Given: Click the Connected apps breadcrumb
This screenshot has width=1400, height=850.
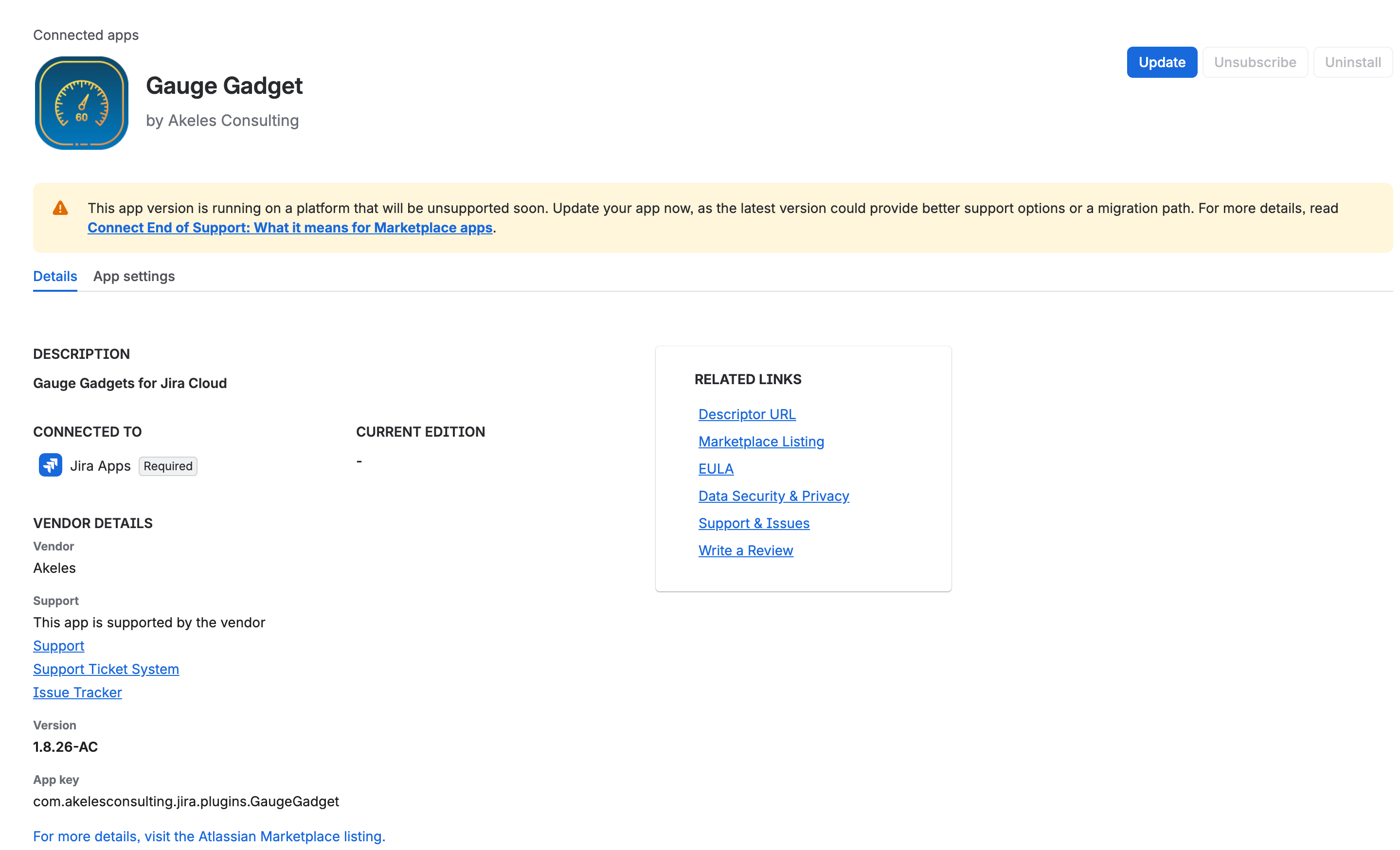Looking at the screenshot, I should point(86,35).
